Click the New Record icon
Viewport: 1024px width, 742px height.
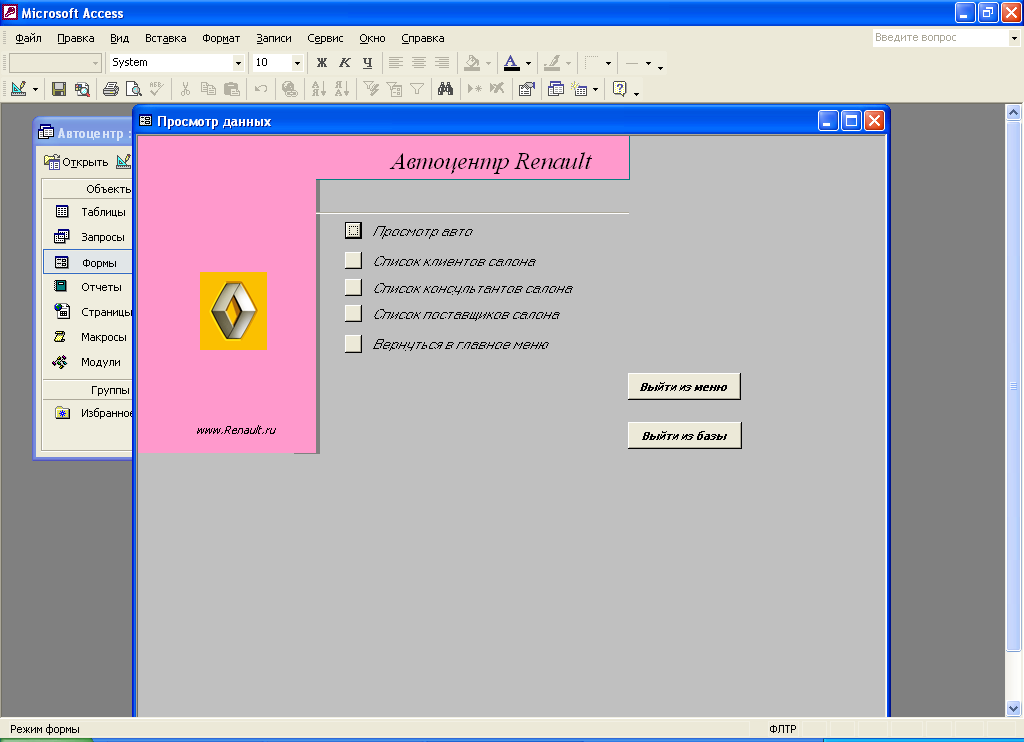pos(475,89)
